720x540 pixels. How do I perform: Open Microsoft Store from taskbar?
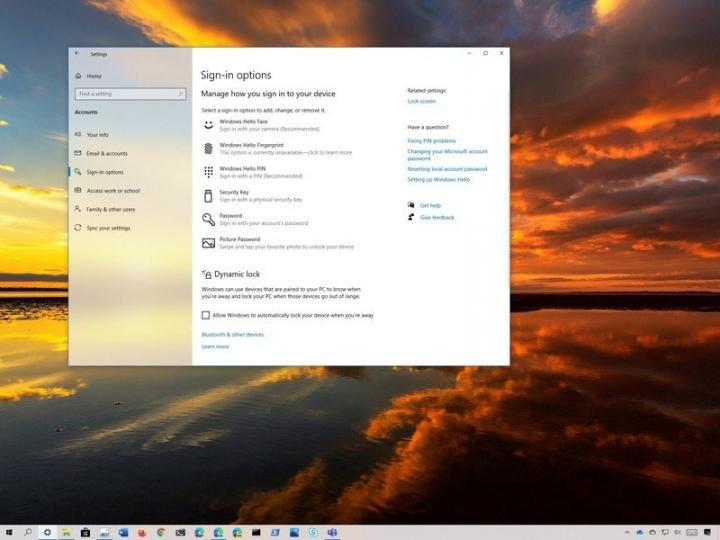coord(85,533)
